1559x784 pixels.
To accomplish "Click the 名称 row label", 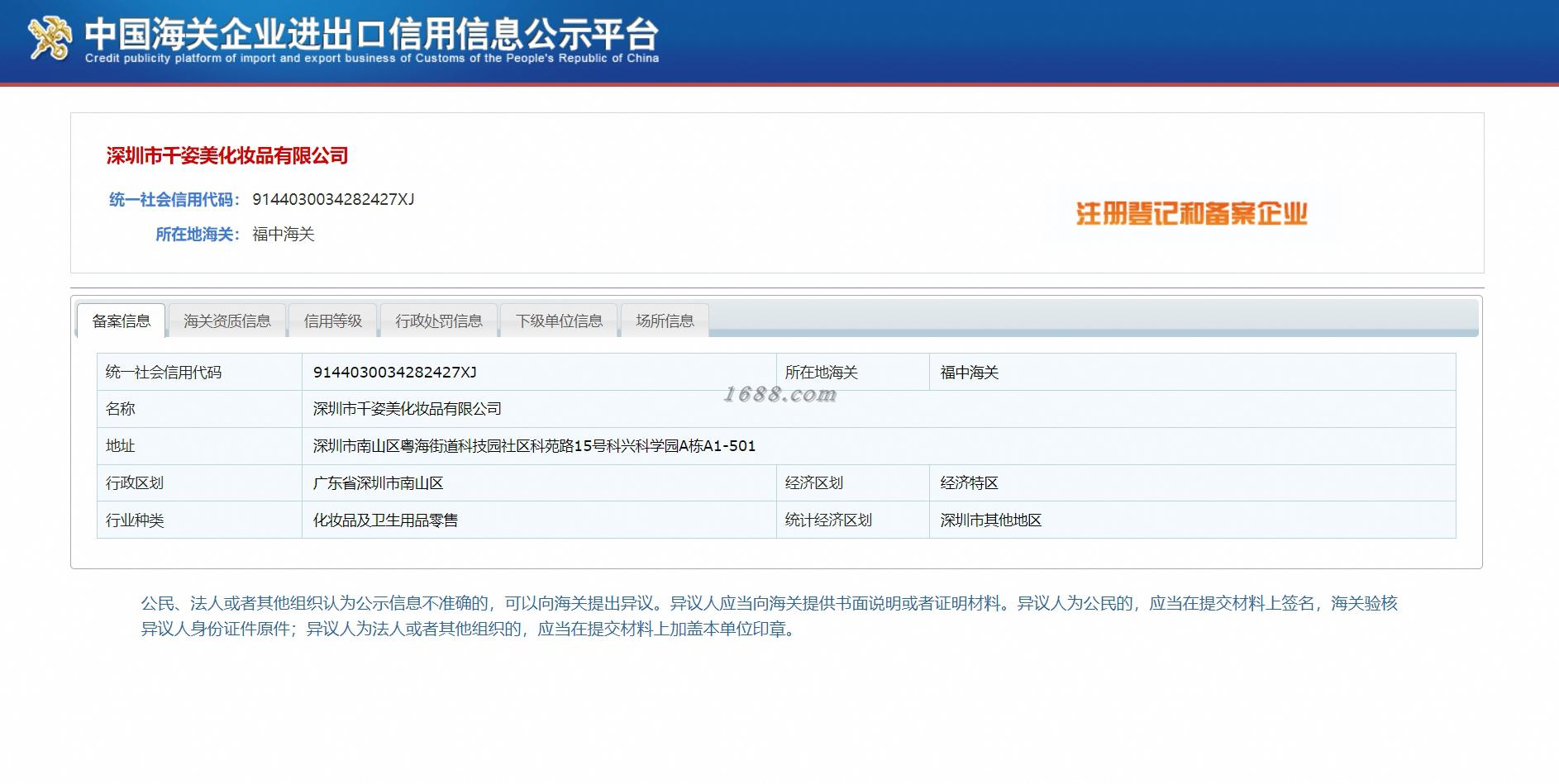I will point(121,408).
